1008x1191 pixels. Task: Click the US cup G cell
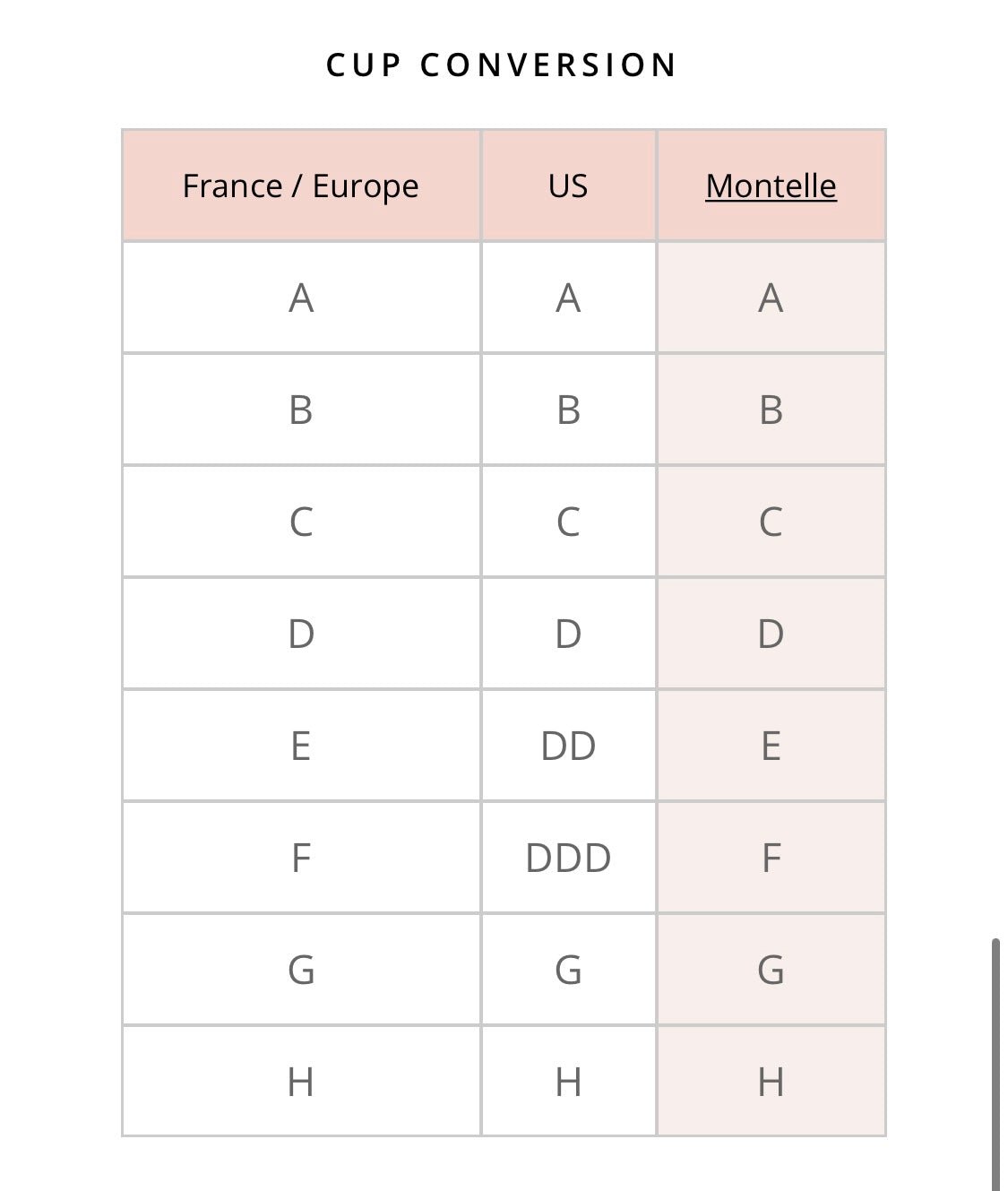568,970
